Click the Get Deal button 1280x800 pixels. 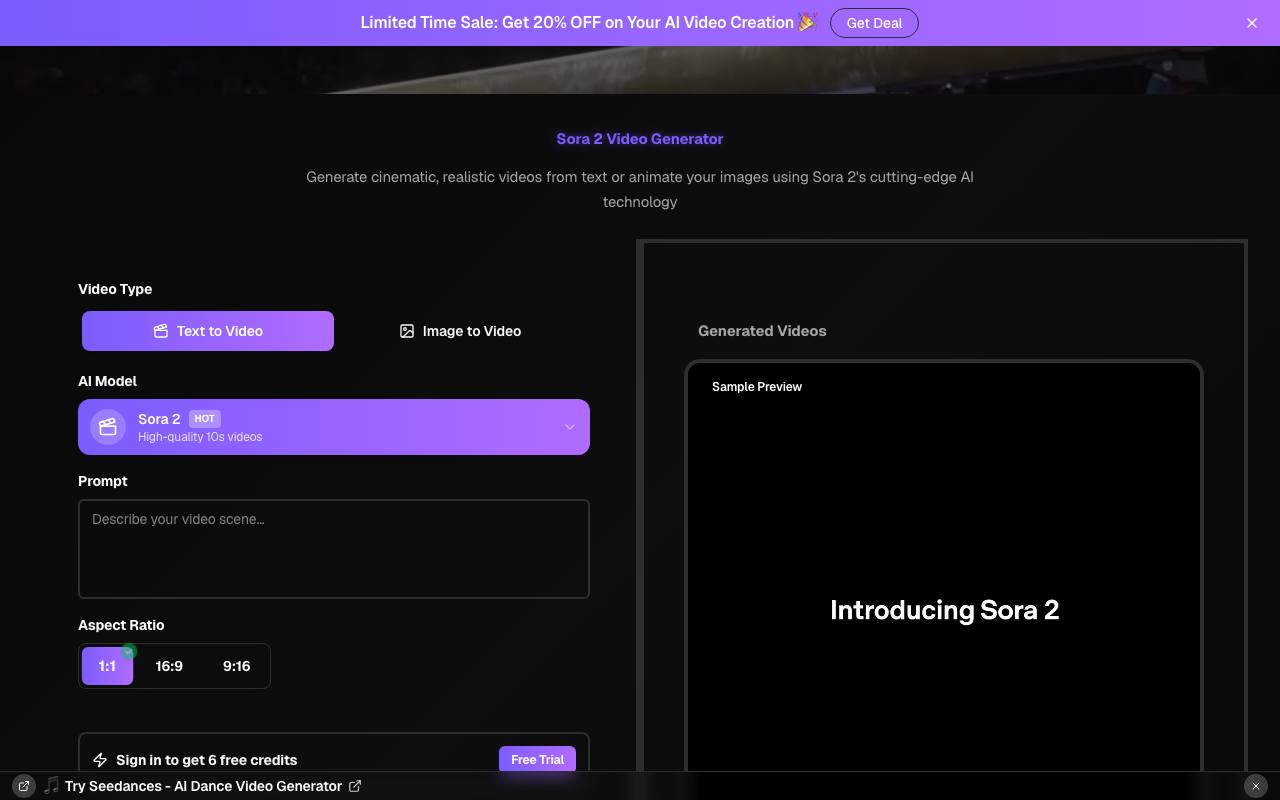tap(874, 23)
